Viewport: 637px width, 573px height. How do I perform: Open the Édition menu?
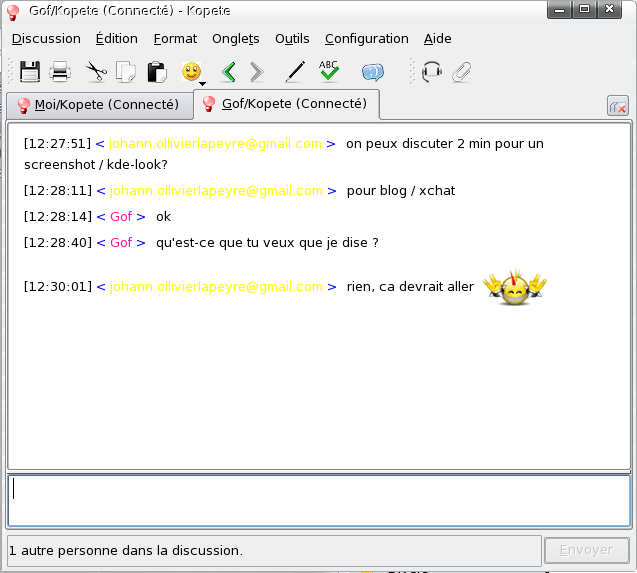pyautogui.click(x=117, y=39)
